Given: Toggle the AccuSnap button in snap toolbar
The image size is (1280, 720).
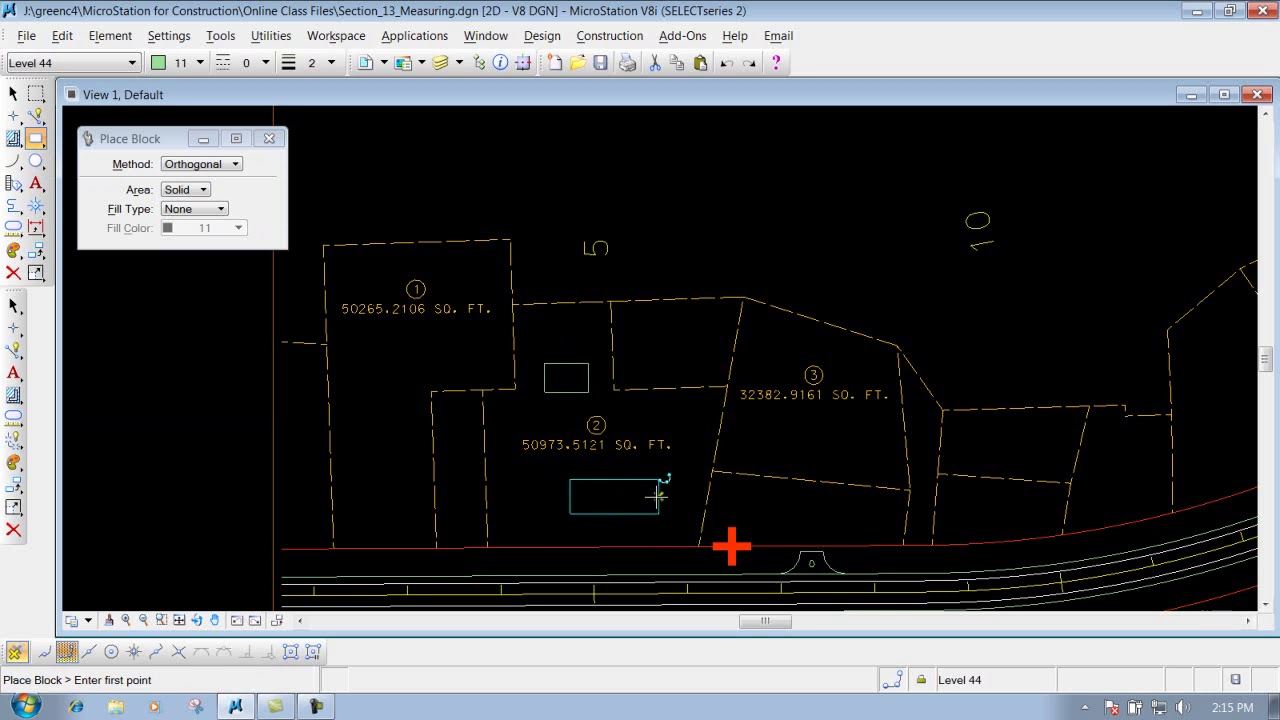Looking at the screenshot, I should (16, 652).
